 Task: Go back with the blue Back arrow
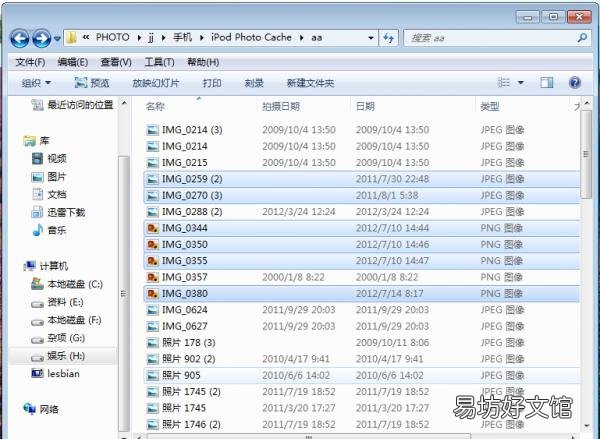[20, 38]
